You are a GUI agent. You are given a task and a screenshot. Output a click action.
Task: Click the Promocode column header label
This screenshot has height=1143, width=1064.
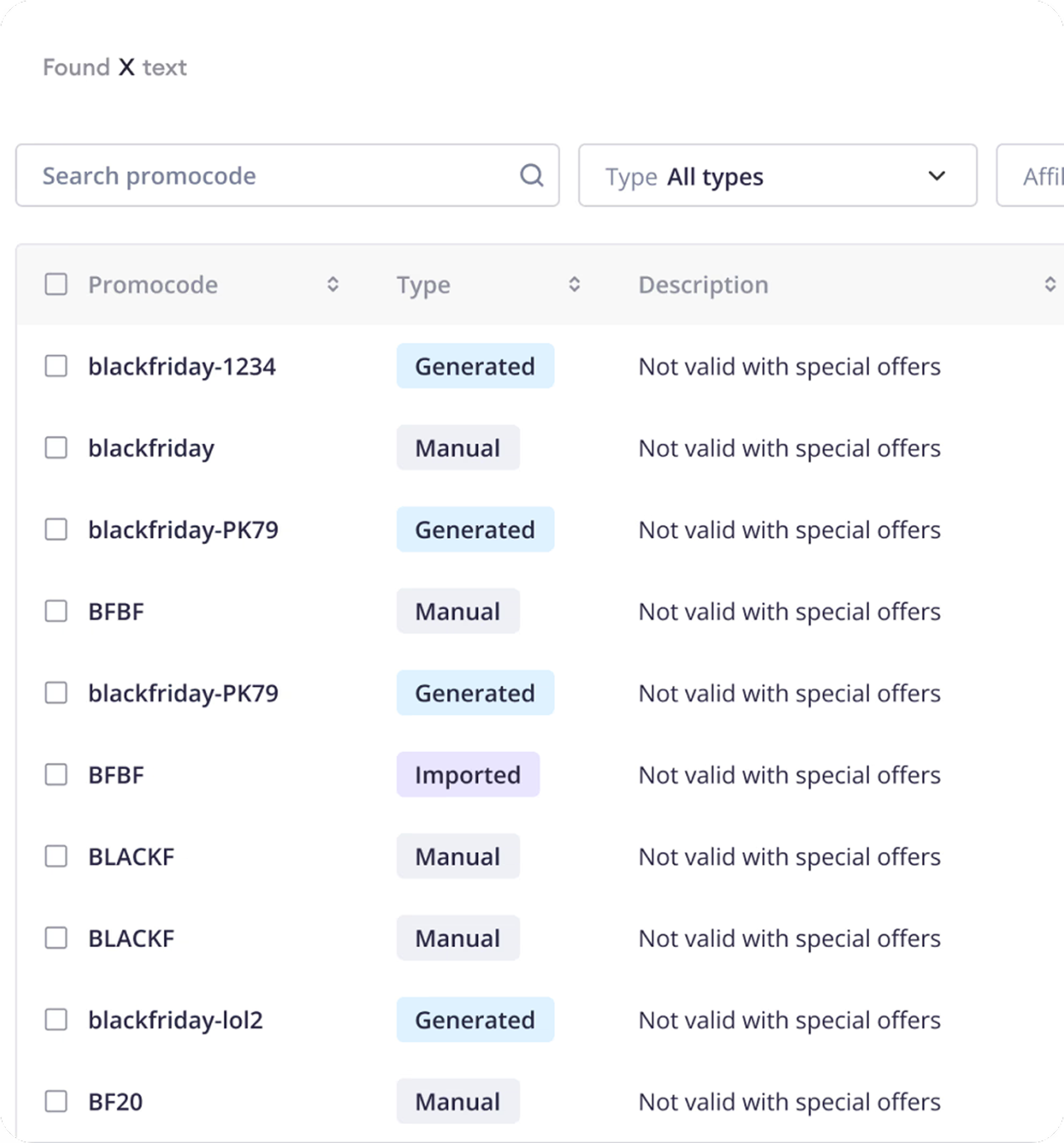[153, 285]
